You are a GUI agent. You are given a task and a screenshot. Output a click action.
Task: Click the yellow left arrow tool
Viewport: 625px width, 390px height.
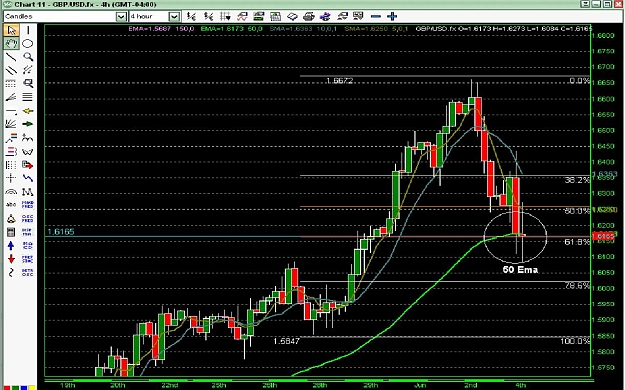[x=28, y=111]
